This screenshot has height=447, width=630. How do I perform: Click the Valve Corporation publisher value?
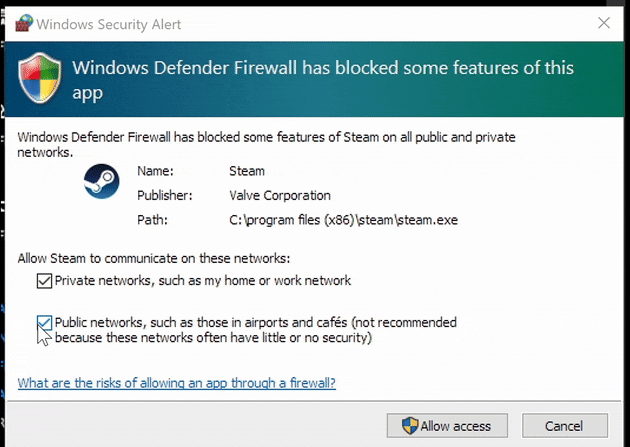(x=279, y=195)
